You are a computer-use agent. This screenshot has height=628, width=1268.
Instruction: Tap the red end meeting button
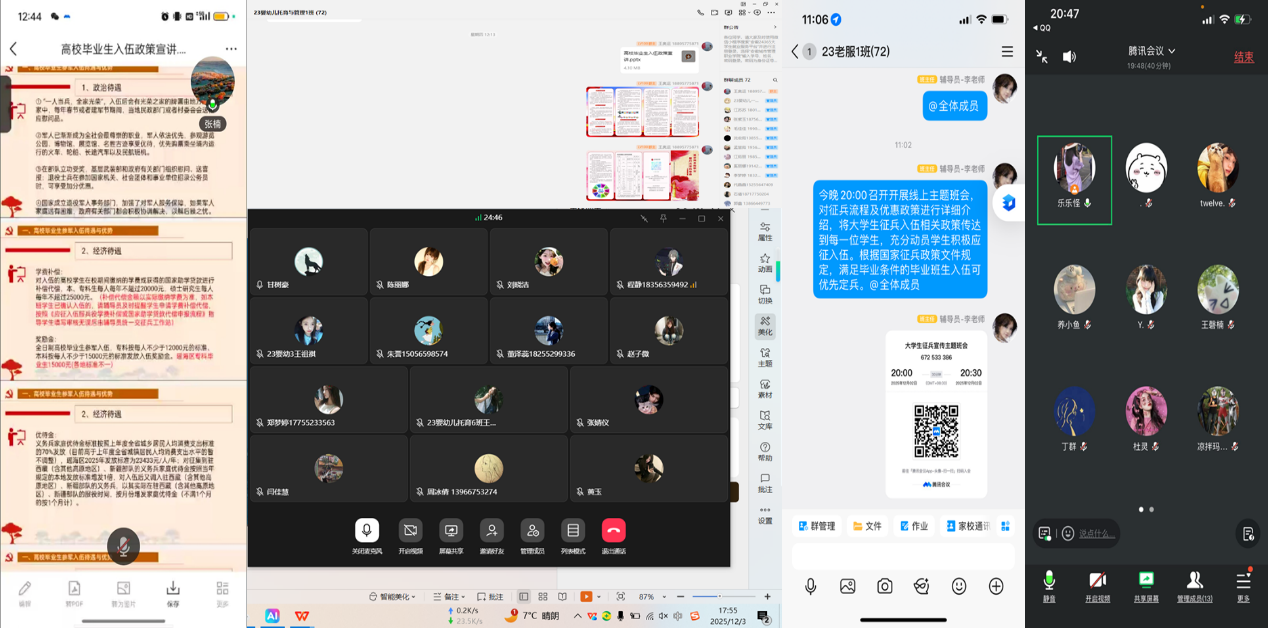[1243, 57]
